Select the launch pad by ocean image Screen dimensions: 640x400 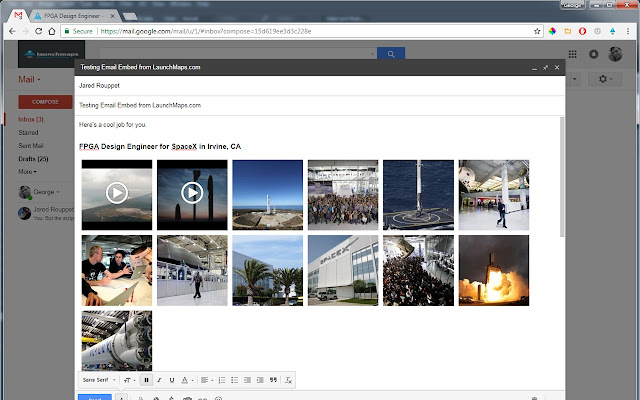pos(268,195)
